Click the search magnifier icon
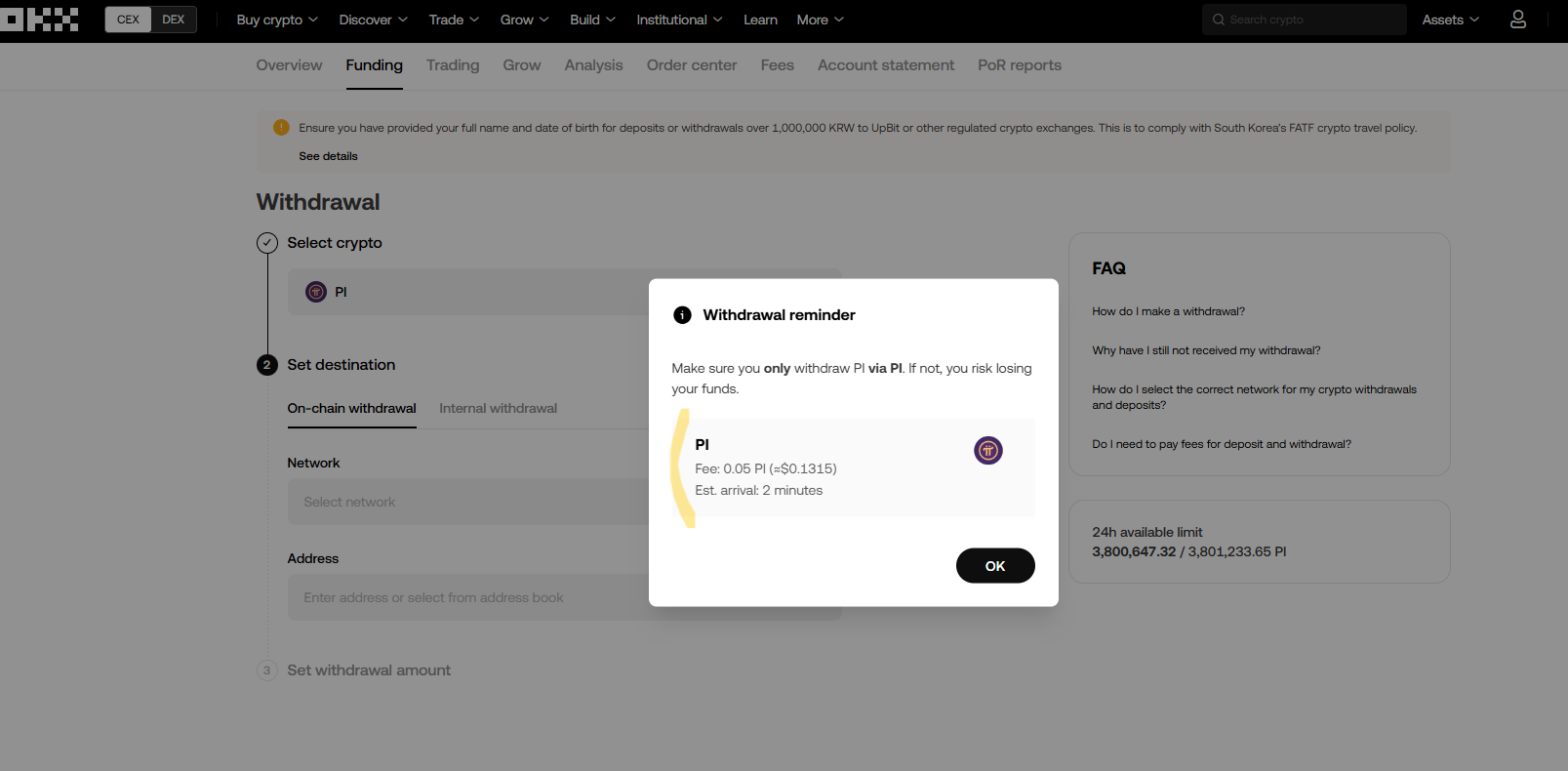The width and height of the screenshot is (1568, 771). [x=1219, y=20]
